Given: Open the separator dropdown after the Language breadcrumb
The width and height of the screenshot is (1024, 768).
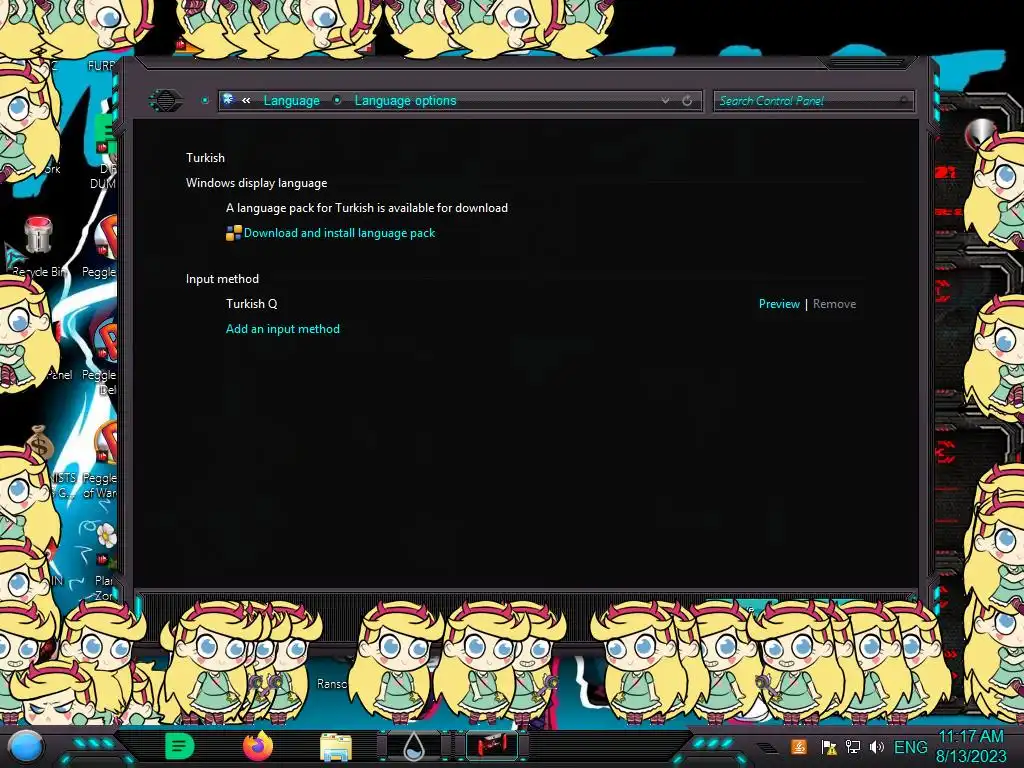Looking at the screenshot, I should pyautogui.click(x=337, y=101).
